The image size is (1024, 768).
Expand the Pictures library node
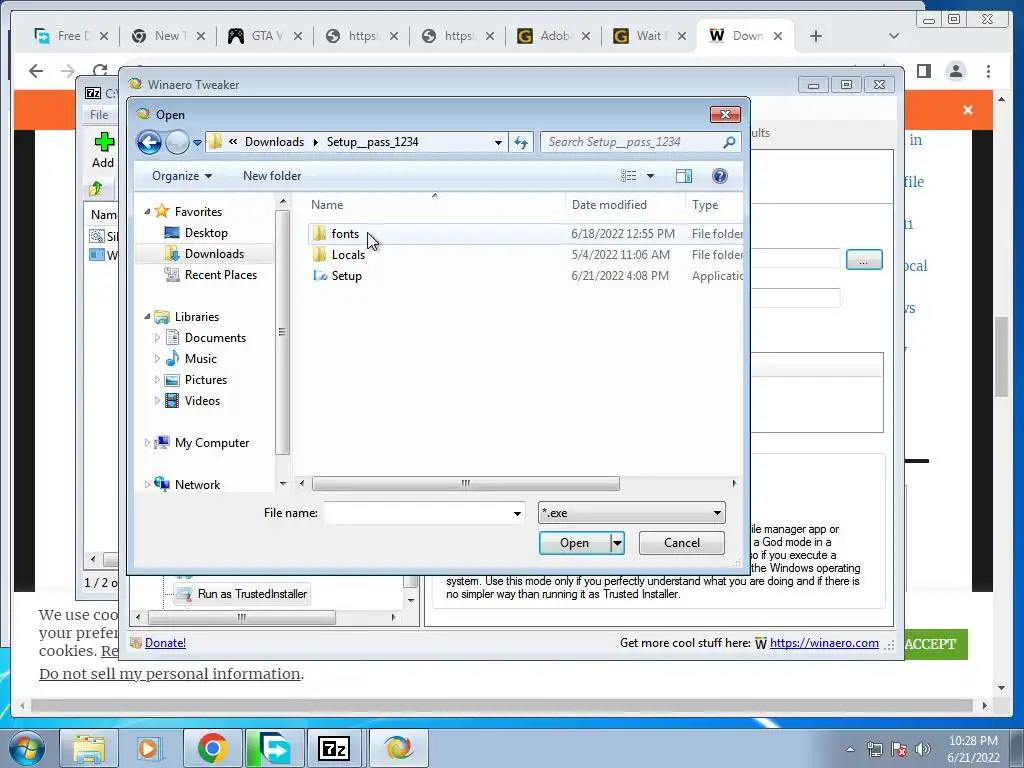pyautogui.click(x=157, y=379)
